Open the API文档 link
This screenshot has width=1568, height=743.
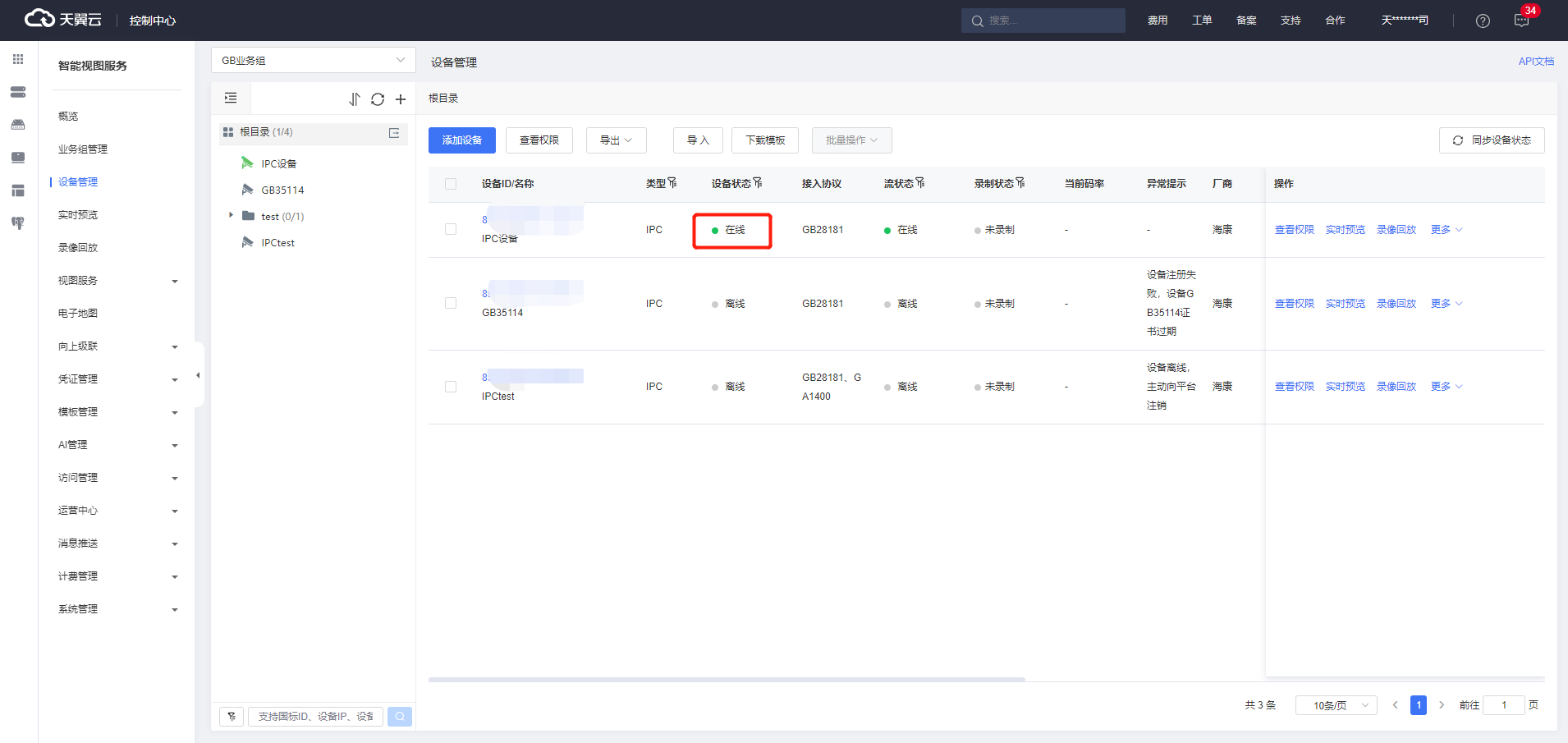pyautogui.click(x=1536, y=62)
